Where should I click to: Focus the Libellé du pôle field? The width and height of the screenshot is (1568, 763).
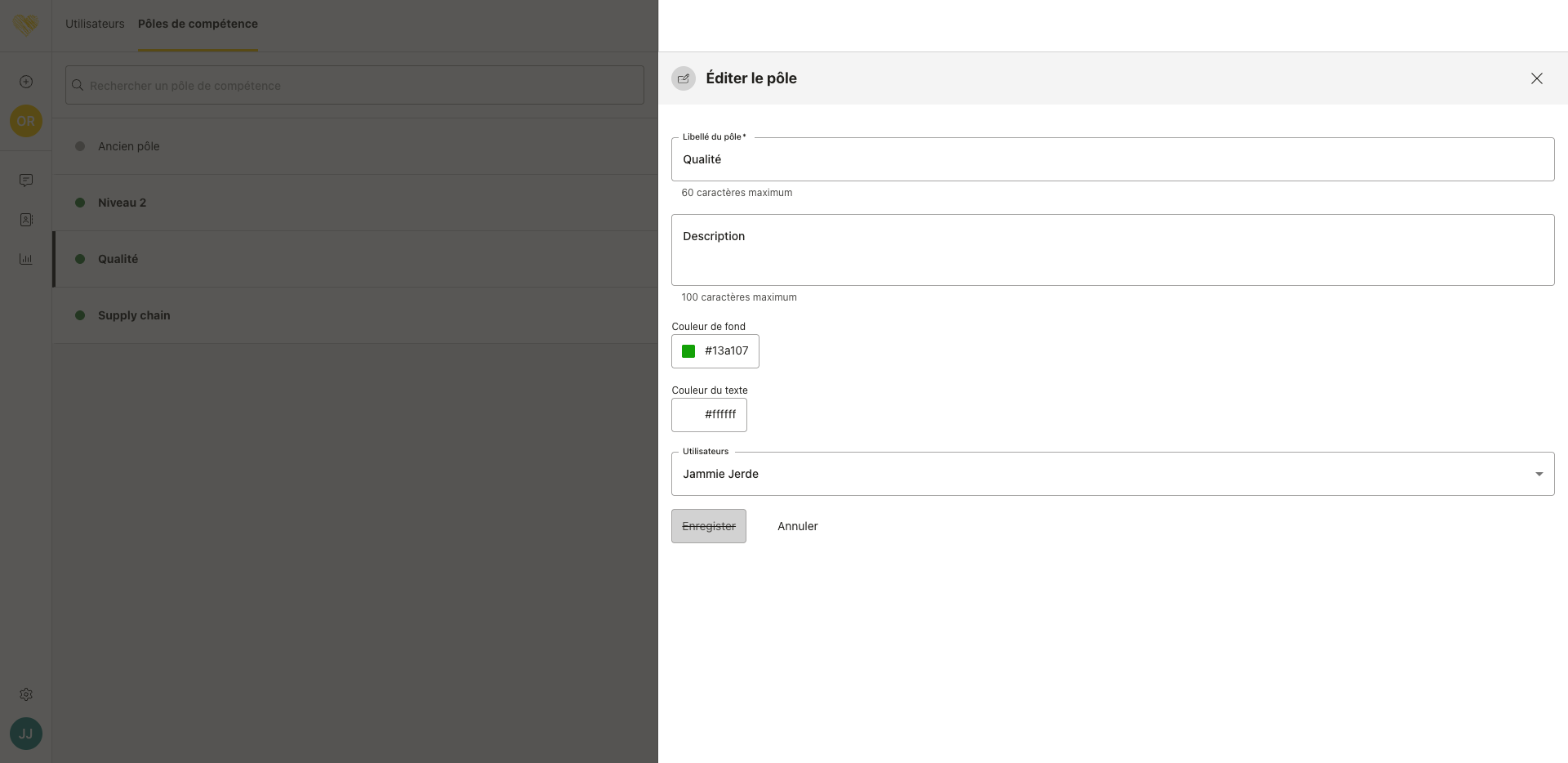click(x=1111, y=159)
